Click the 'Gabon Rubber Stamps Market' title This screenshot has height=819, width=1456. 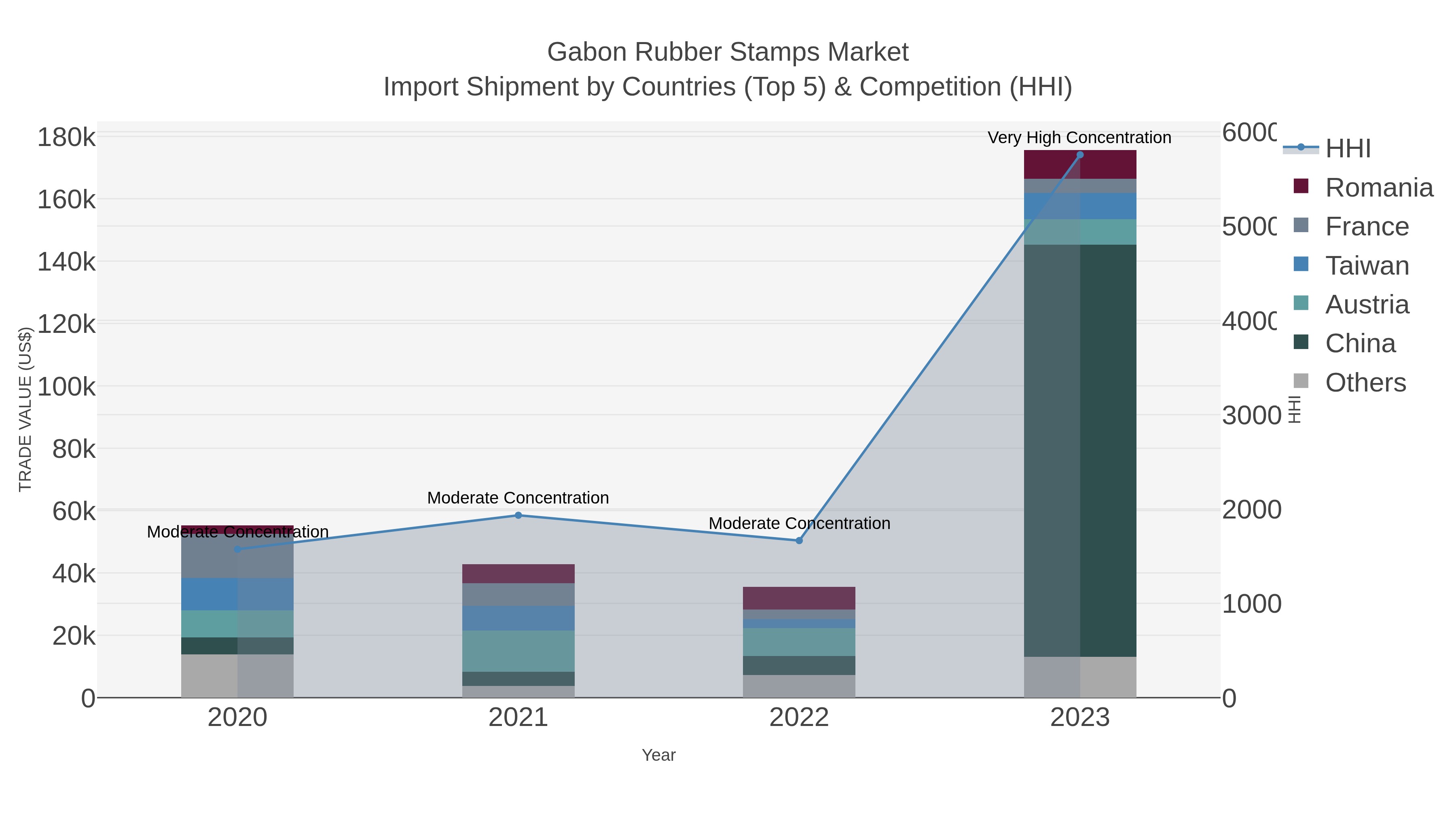[x=728, y=52]
